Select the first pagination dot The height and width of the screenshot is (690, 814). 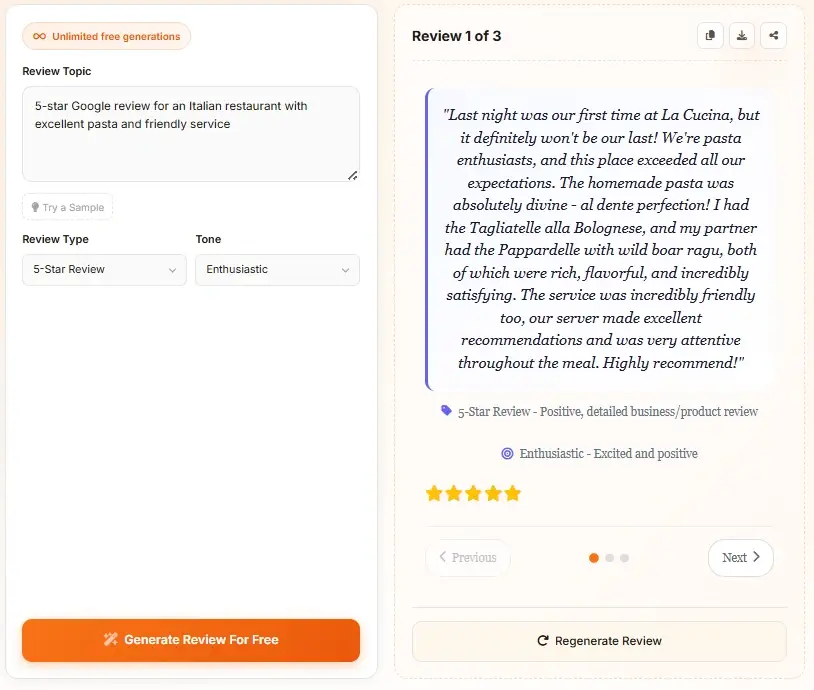pos(594,558)
